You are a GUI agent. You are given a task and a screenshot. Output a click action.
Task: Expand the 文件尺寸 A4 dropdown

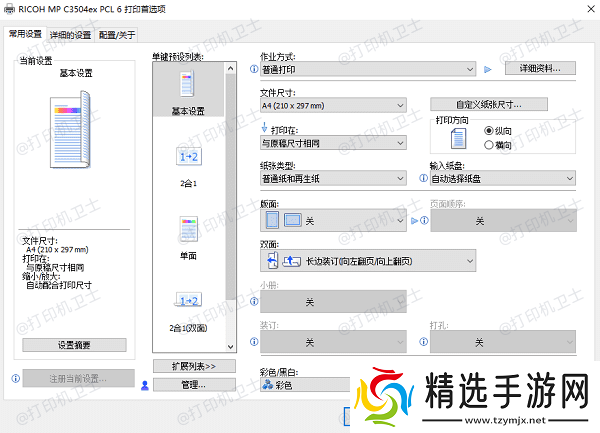[332, 105]
